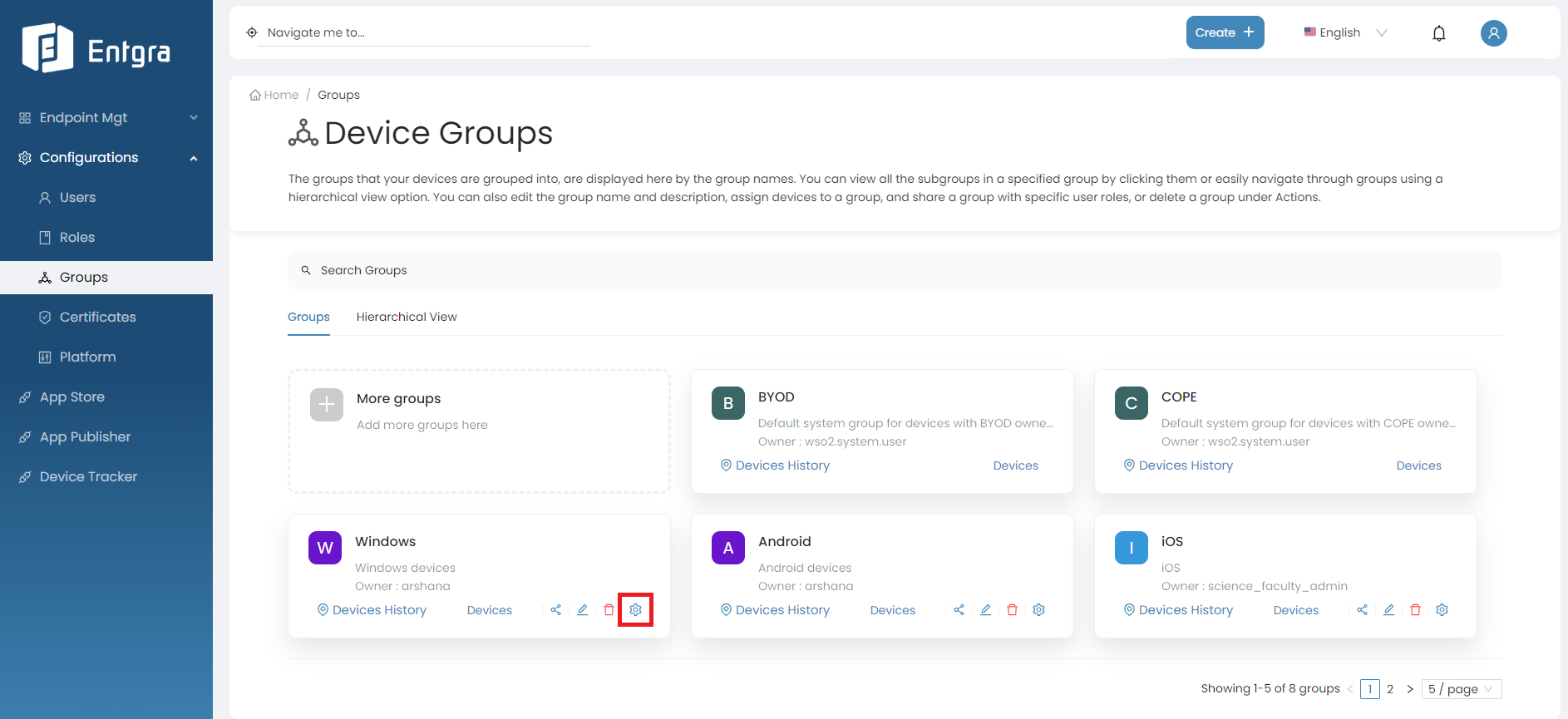Edit the Windows group
1568x719 pixels.
click(x=583, y=610)
